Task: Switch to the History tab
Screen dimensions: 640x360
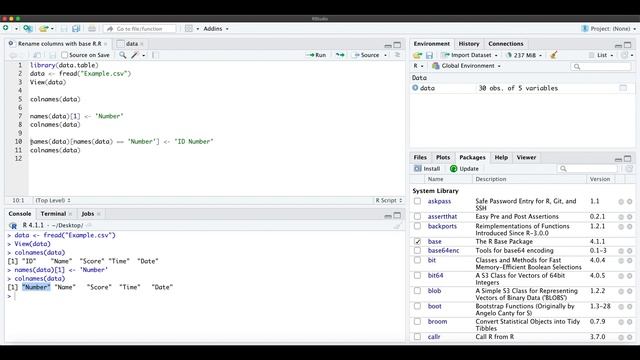Action: 469,44
